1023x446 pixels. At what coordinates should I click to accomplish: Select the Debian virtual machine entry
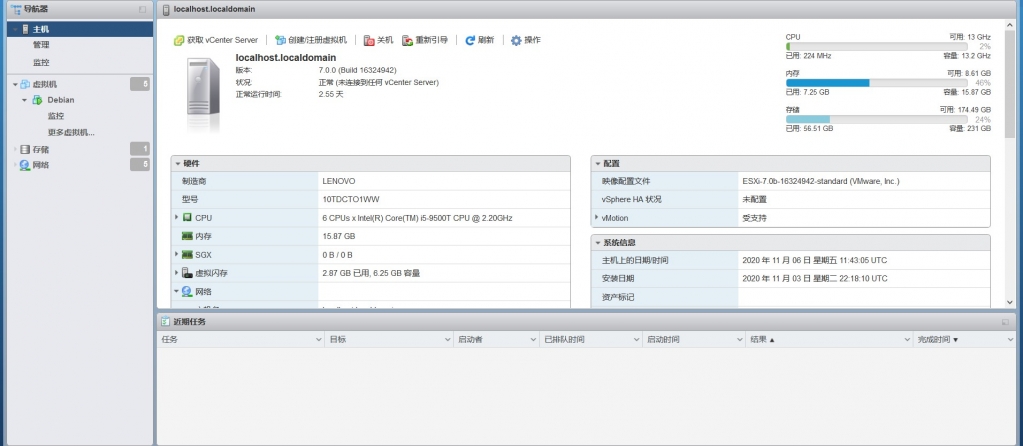[61, 100]
